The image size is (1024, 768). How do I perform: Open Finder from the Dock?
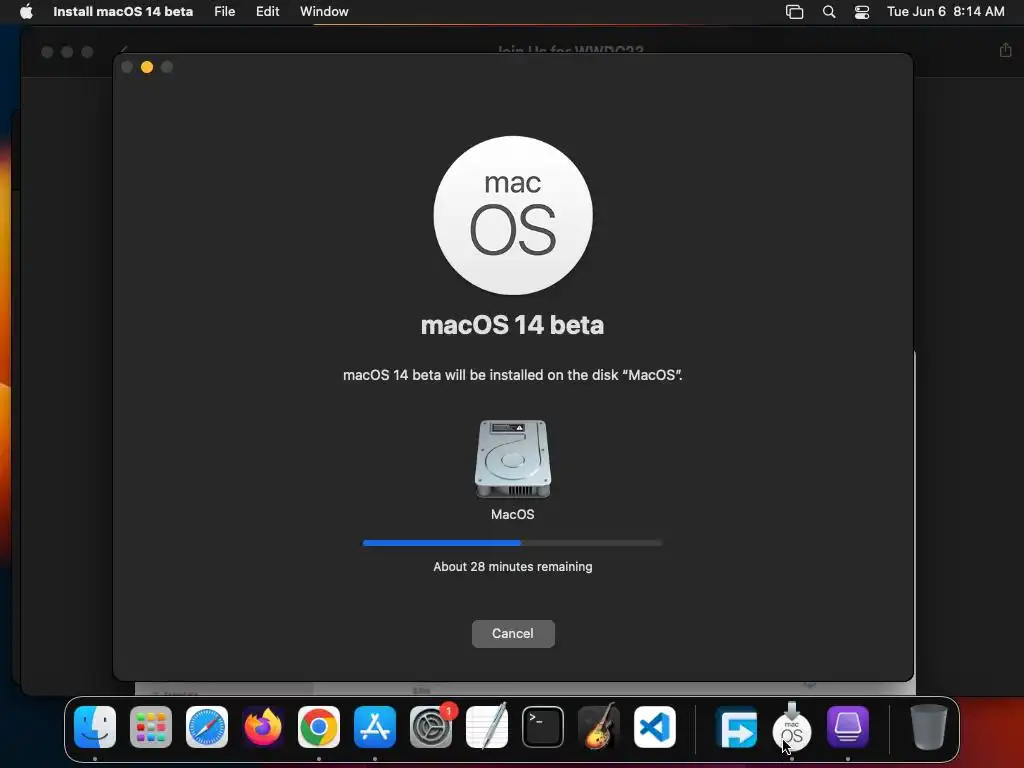(95, 727)
